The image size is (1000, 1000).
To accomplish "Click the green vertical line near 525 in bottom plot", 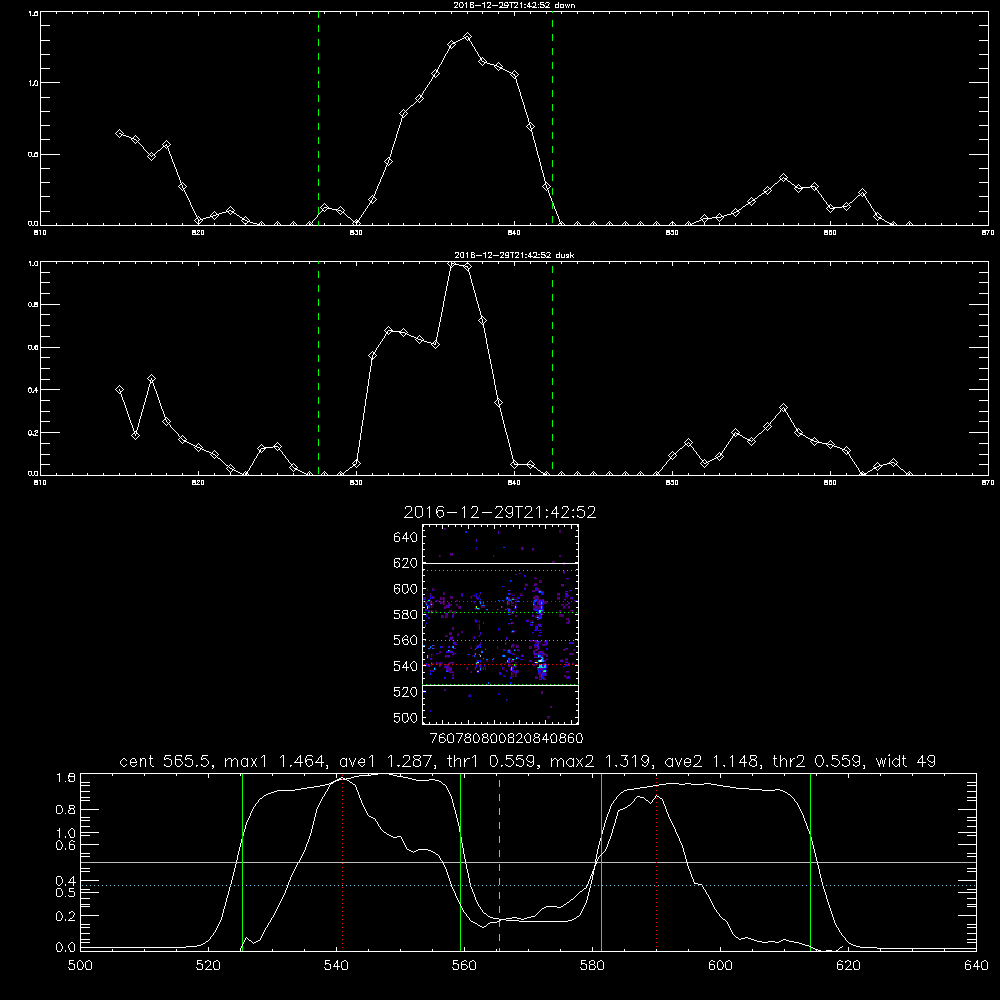I will (242, 862).
